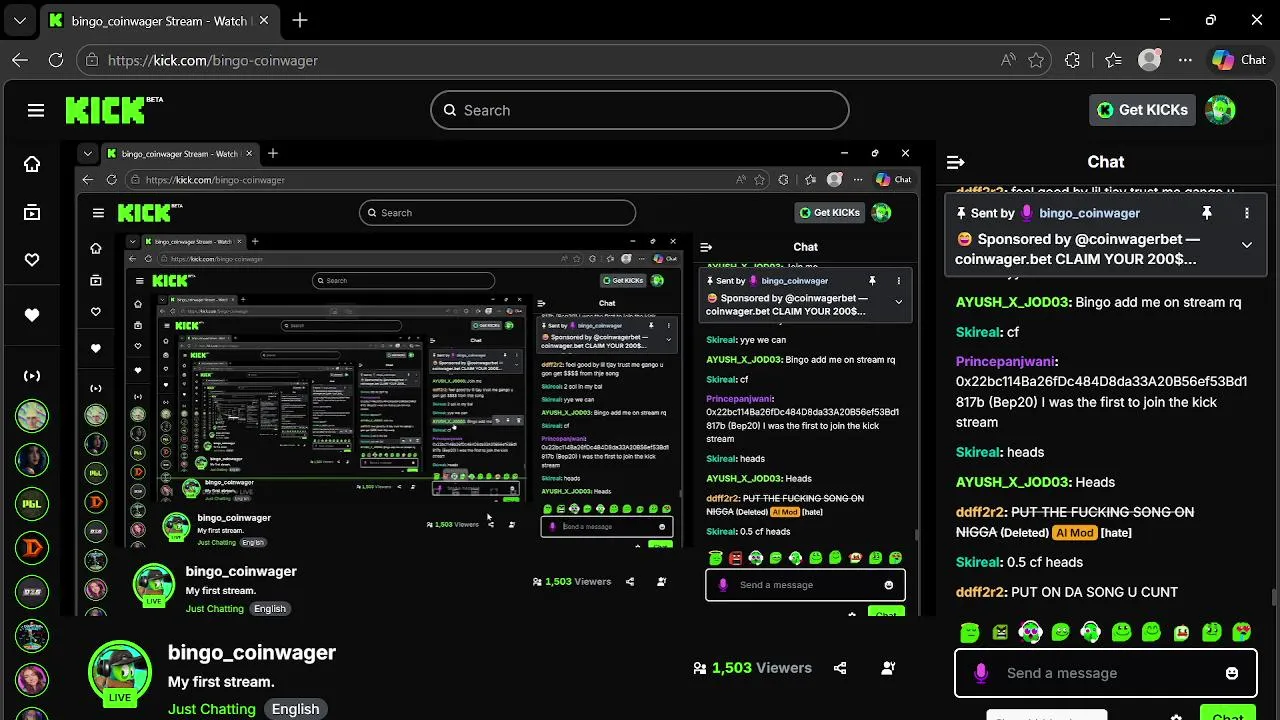
Task: Share the stream via the share icon
Action: (x=840, y=668)
